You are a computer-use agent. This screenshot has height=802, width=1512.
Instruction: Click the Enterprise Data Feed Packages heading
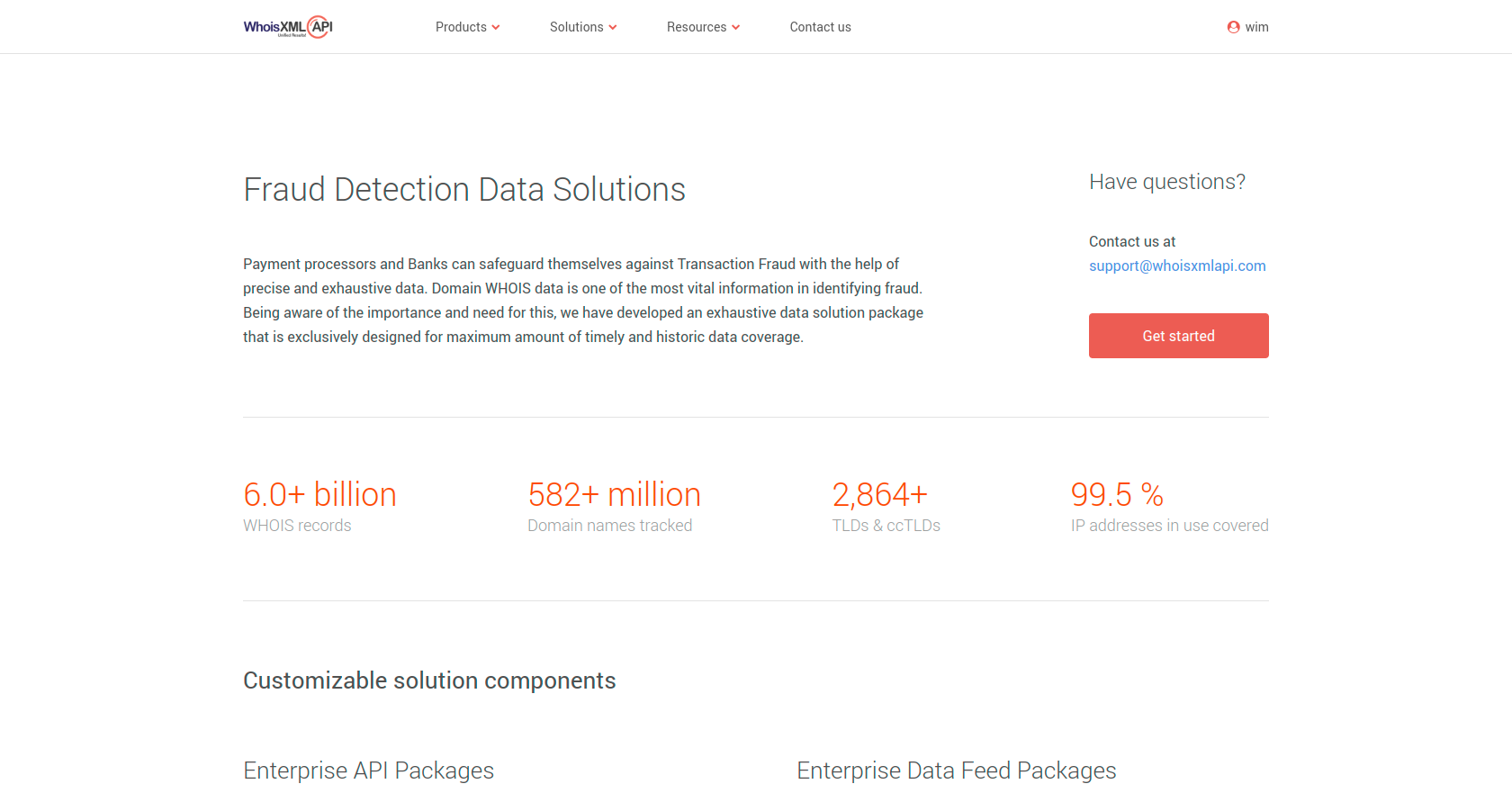click(x=957, y=770)
